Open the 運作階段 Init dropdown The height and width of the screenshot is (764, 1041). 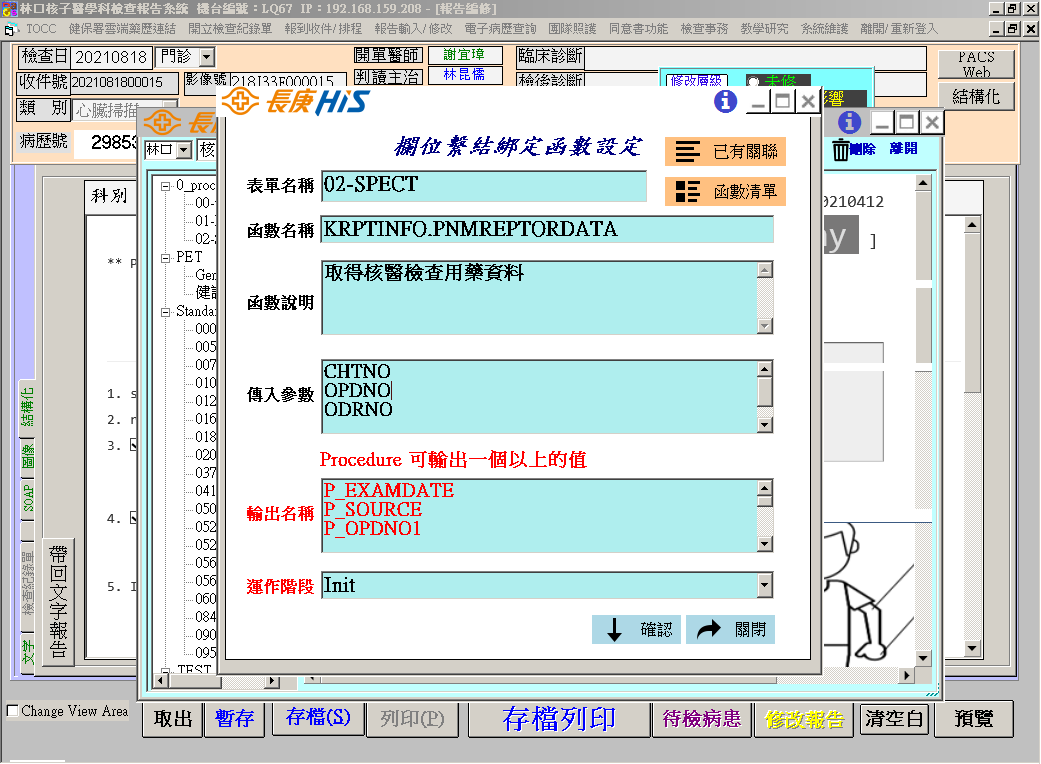(765, 586)
